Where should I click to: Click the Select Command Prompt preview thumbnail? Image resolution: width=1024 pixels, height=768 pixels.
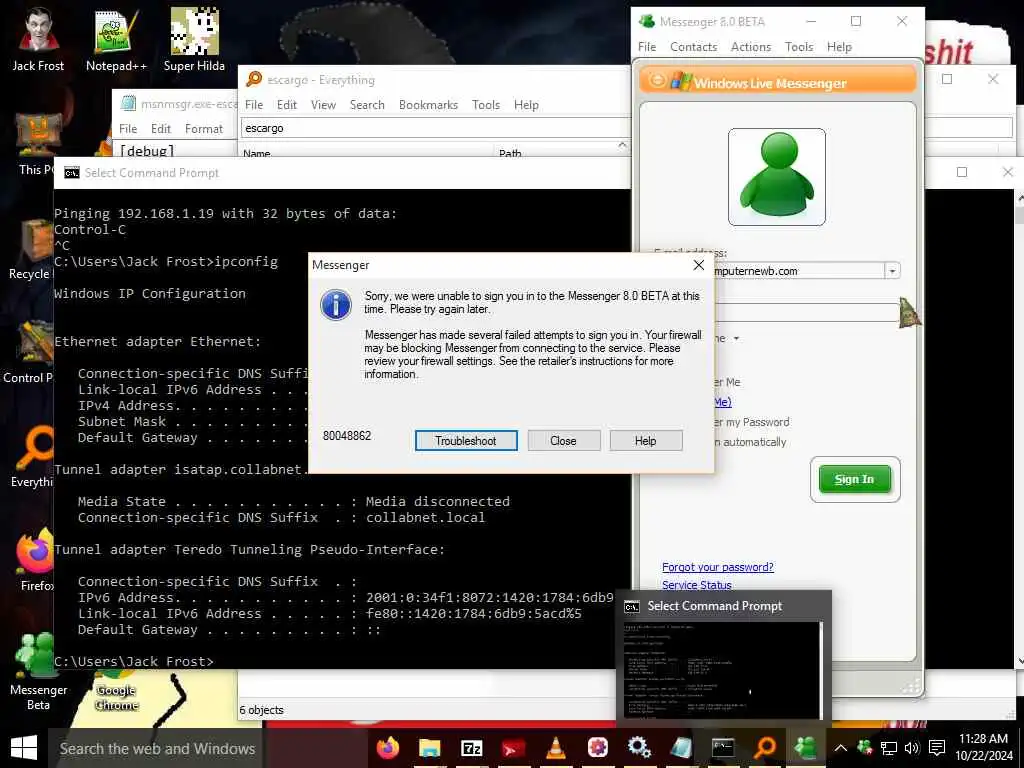point(724,669)
